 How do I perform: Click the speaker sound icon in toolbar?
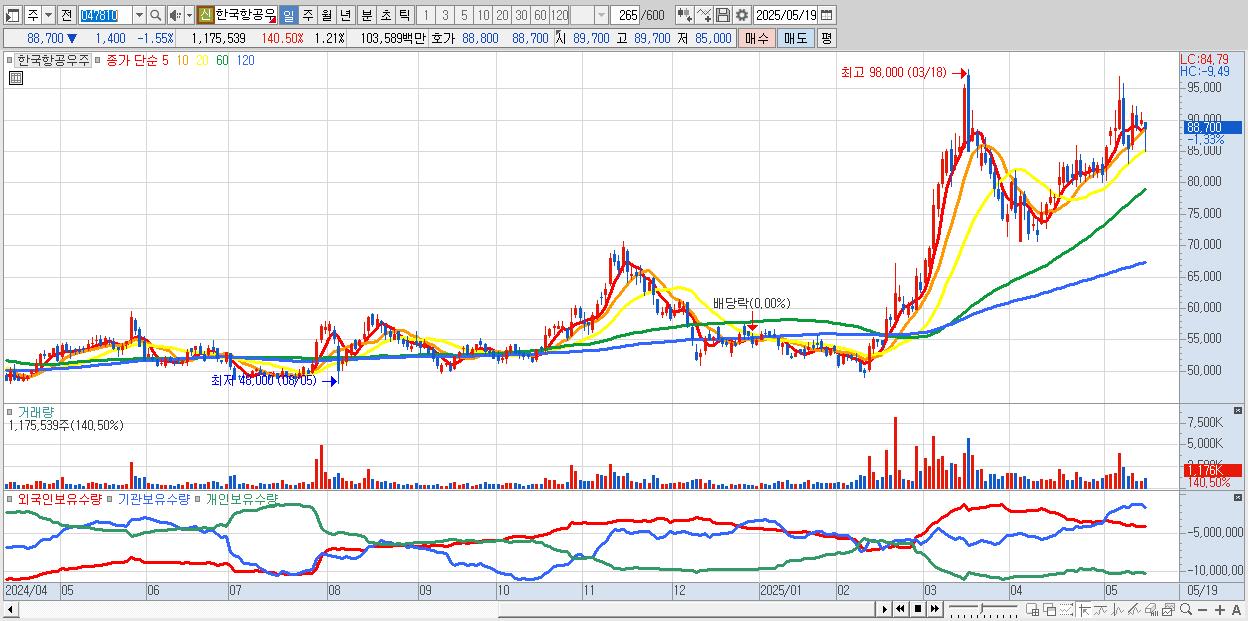[x=175, y=15]
